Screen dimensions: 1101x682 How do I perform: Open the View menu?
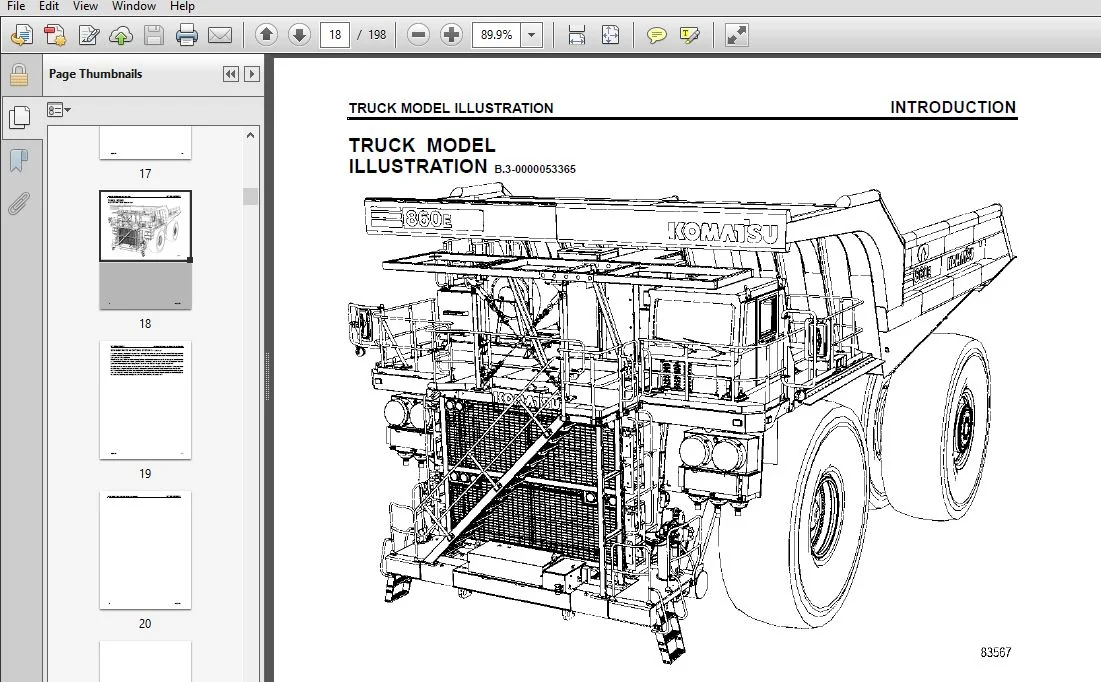[85, 6]
